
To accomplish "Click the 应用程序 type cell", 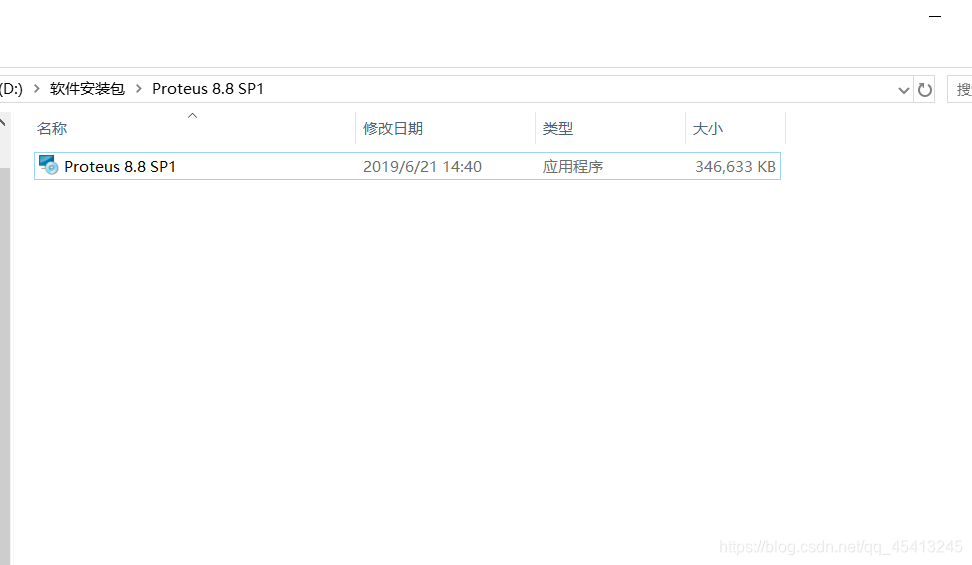I will 572,166.
